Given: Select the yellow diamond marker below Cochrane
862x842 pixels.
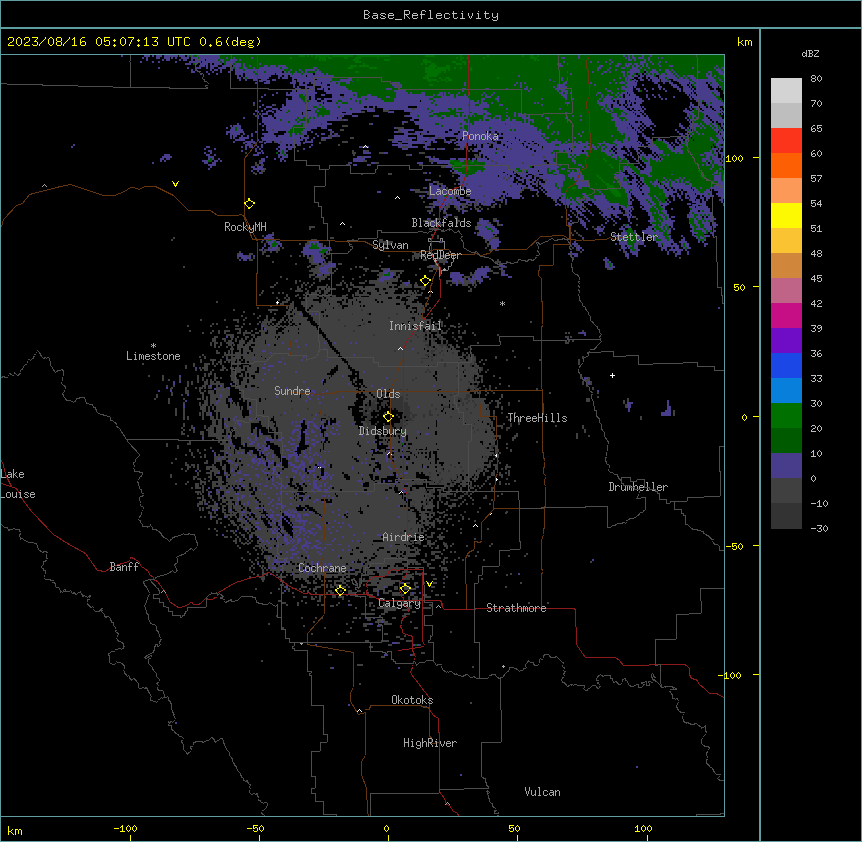Looking at the screenshot, I should click(340, 590).
